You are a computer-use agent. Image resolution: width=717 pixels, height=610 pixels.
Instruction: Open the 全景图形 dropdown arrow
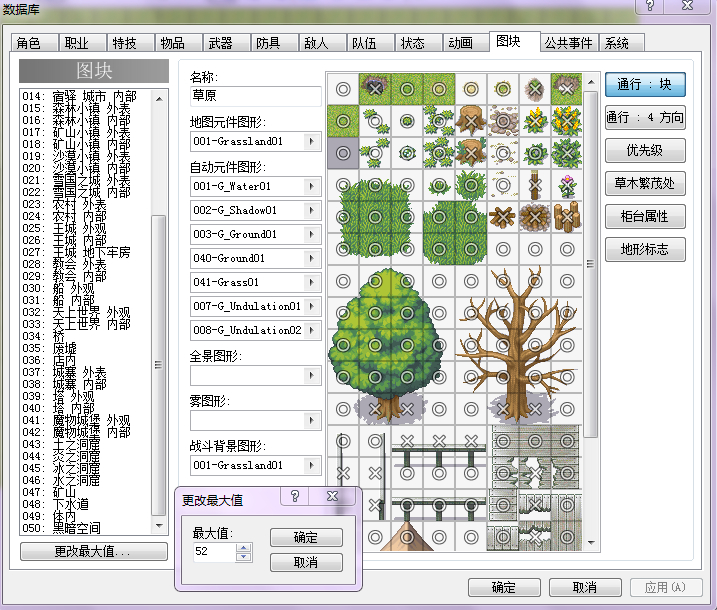312,375
